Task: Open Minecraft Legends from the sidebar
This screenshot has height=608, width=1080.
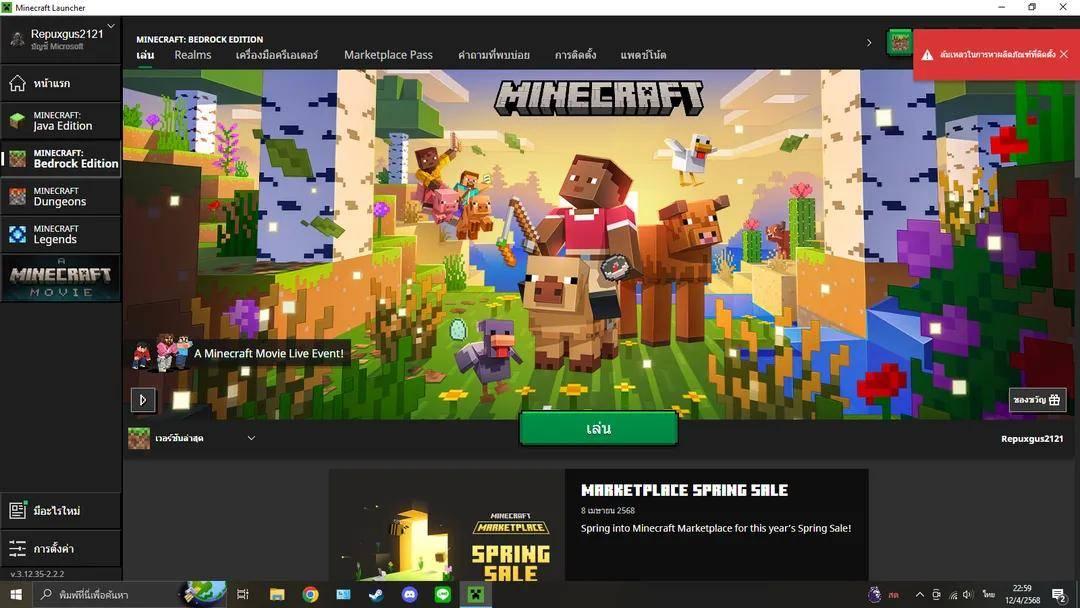Action: coord(61,235)
